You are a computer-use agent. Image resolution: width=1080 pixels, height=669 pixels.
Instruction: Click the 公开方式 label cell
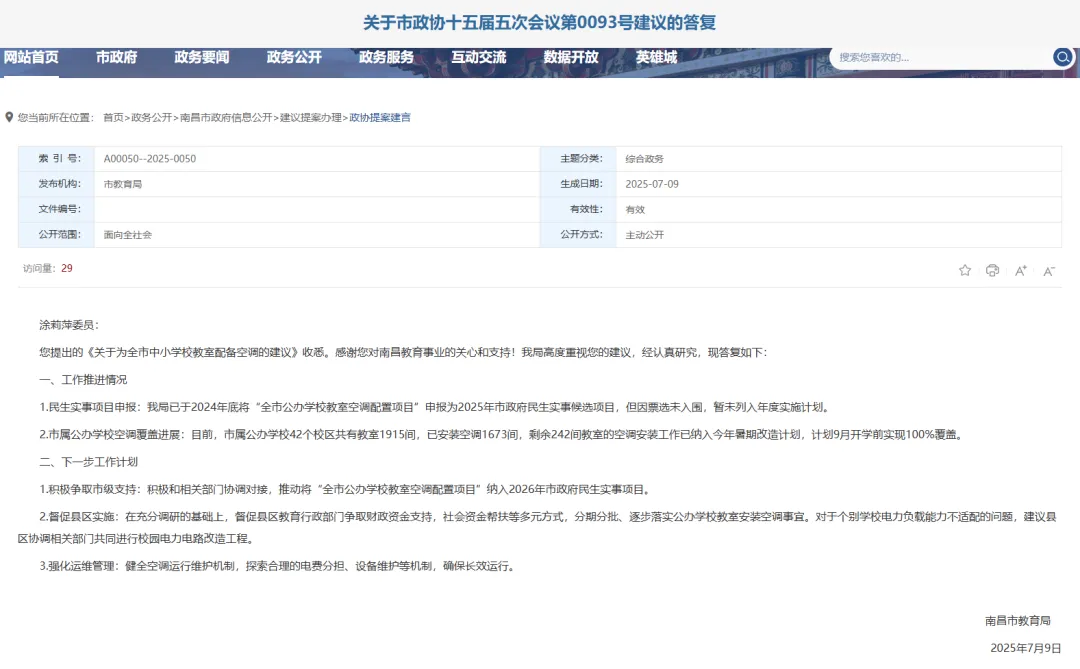tap(578, 234)
